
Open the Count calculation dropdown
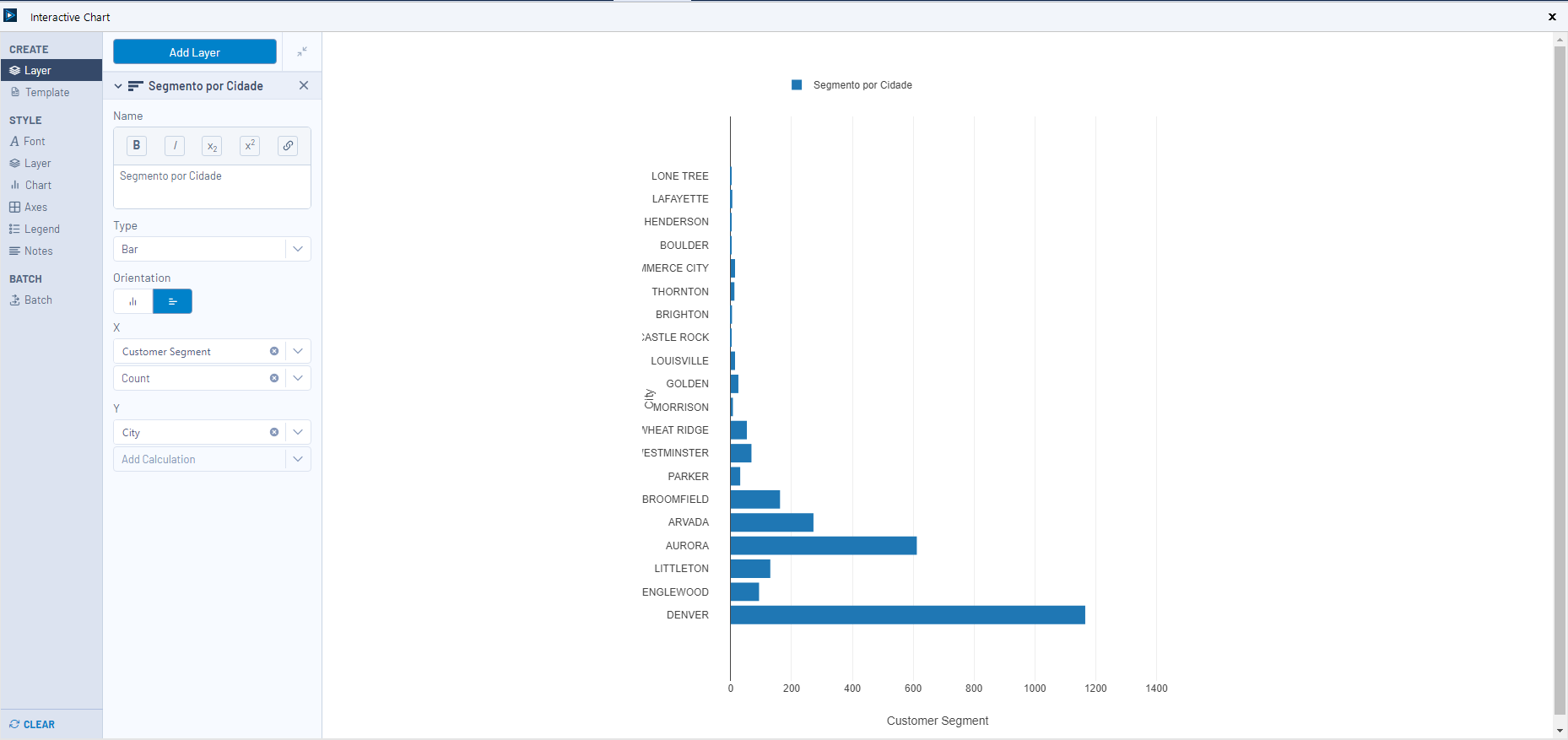tap(298, 378)
